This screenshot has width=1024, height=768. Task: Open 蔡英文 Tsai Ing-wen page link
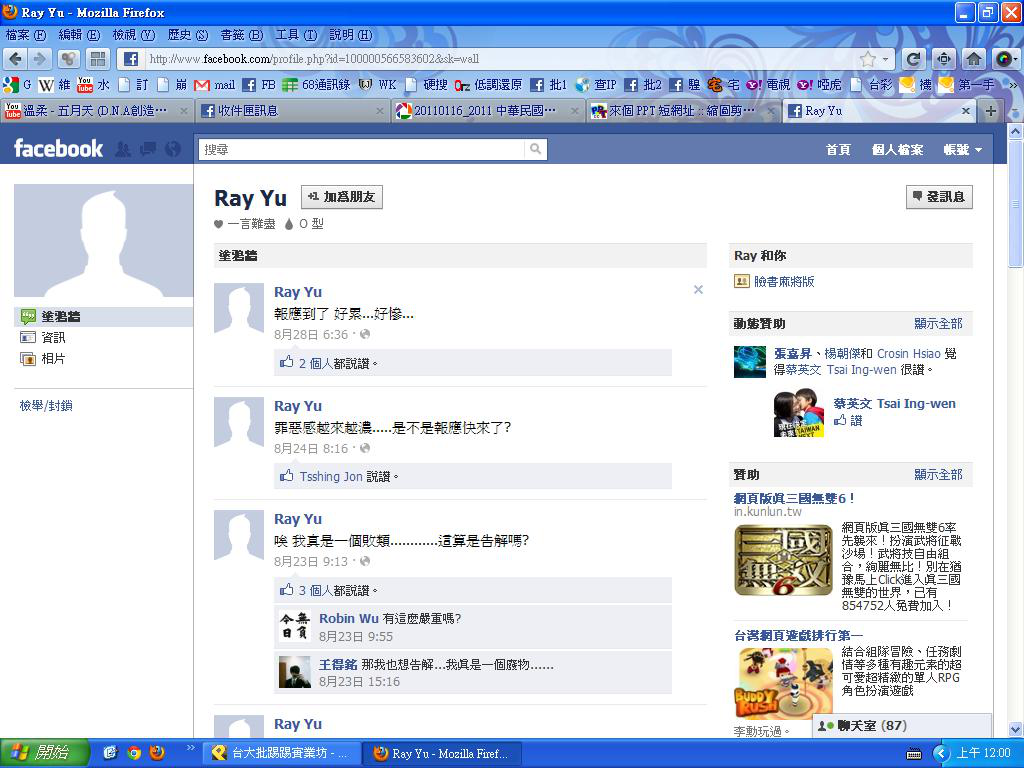click(x=894, y=404)
